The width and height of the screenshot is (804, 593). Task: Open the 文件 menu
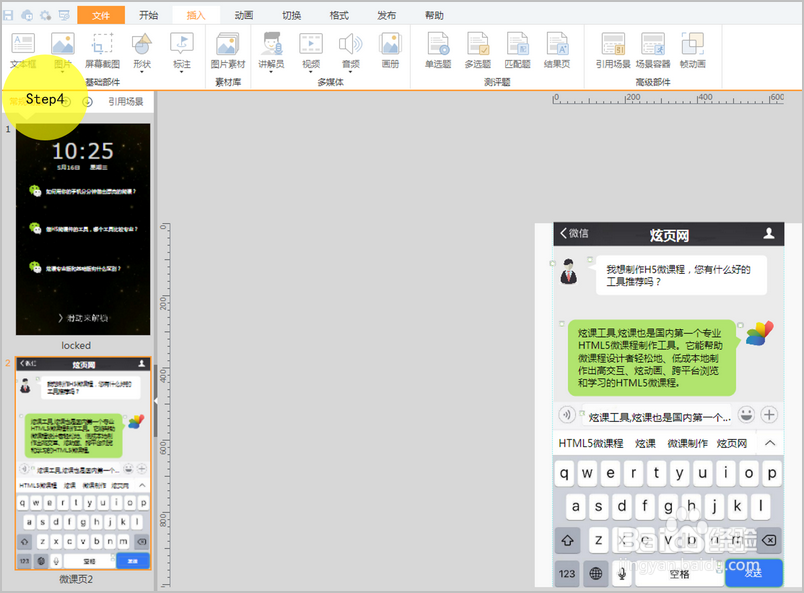(x=101, y=15)
